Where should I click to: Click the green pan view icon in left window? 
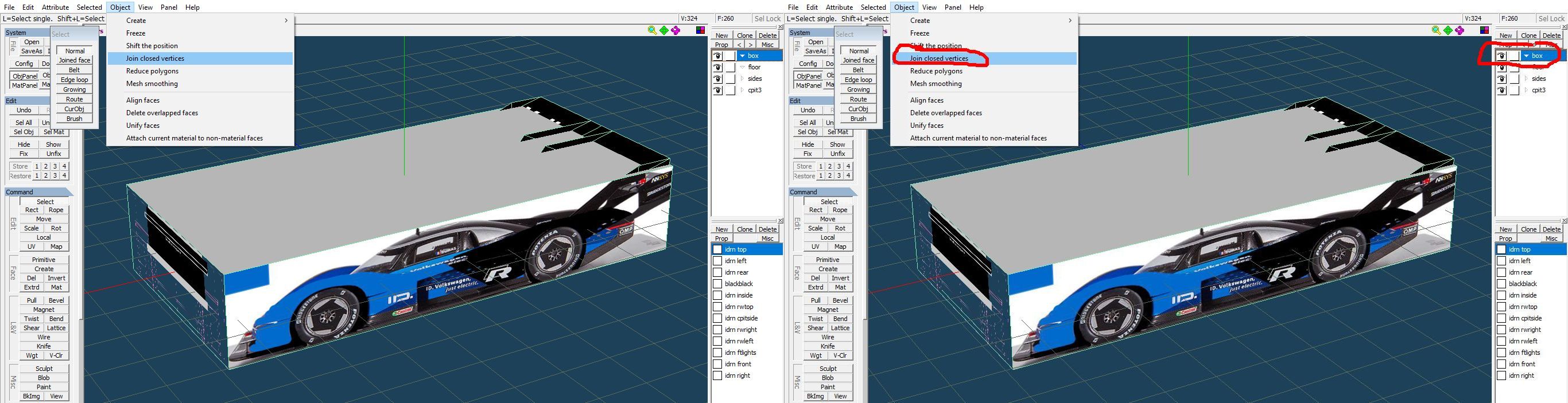(663, 30)
